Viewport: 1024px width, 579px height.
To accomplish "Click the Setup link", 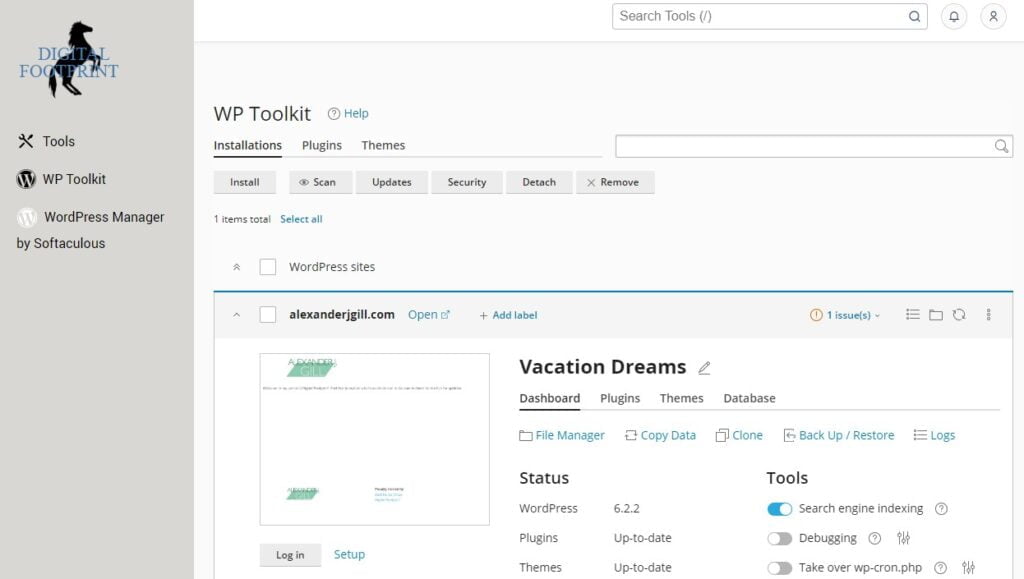I will (x=349, y=554).
